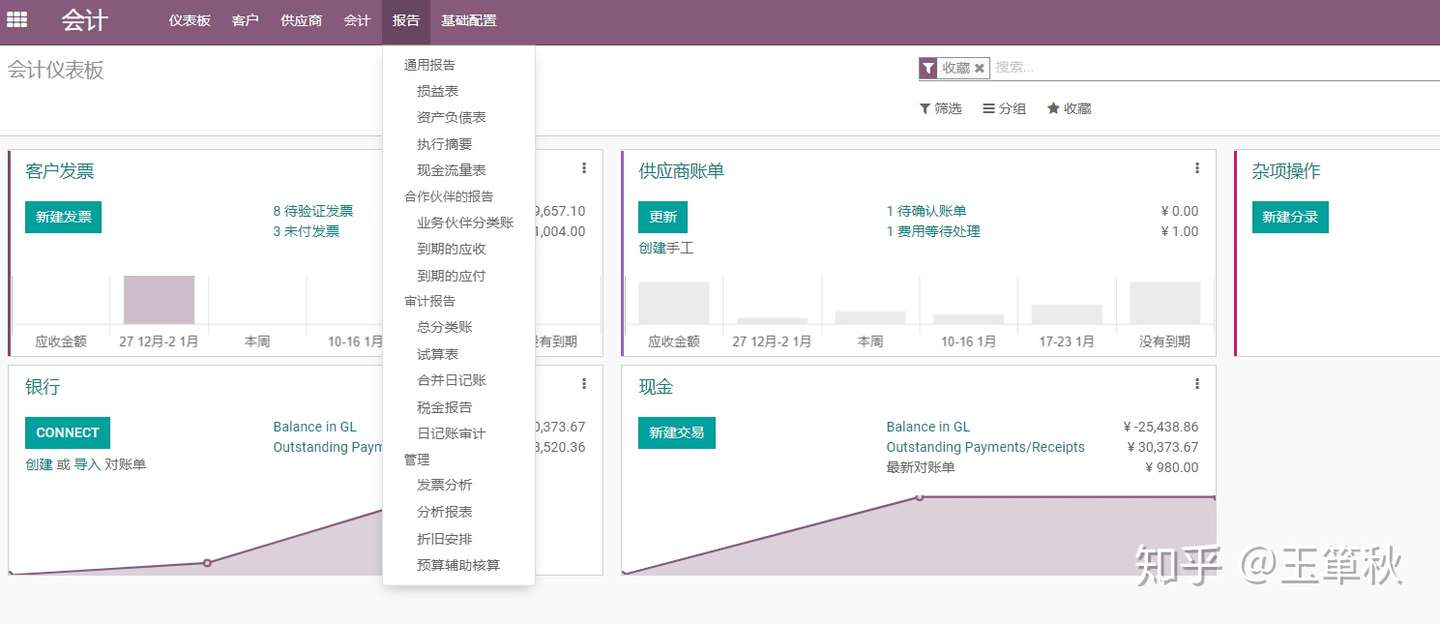
Task: Choose 试算表 in the 报告 menu
Action: pos(438,354)
